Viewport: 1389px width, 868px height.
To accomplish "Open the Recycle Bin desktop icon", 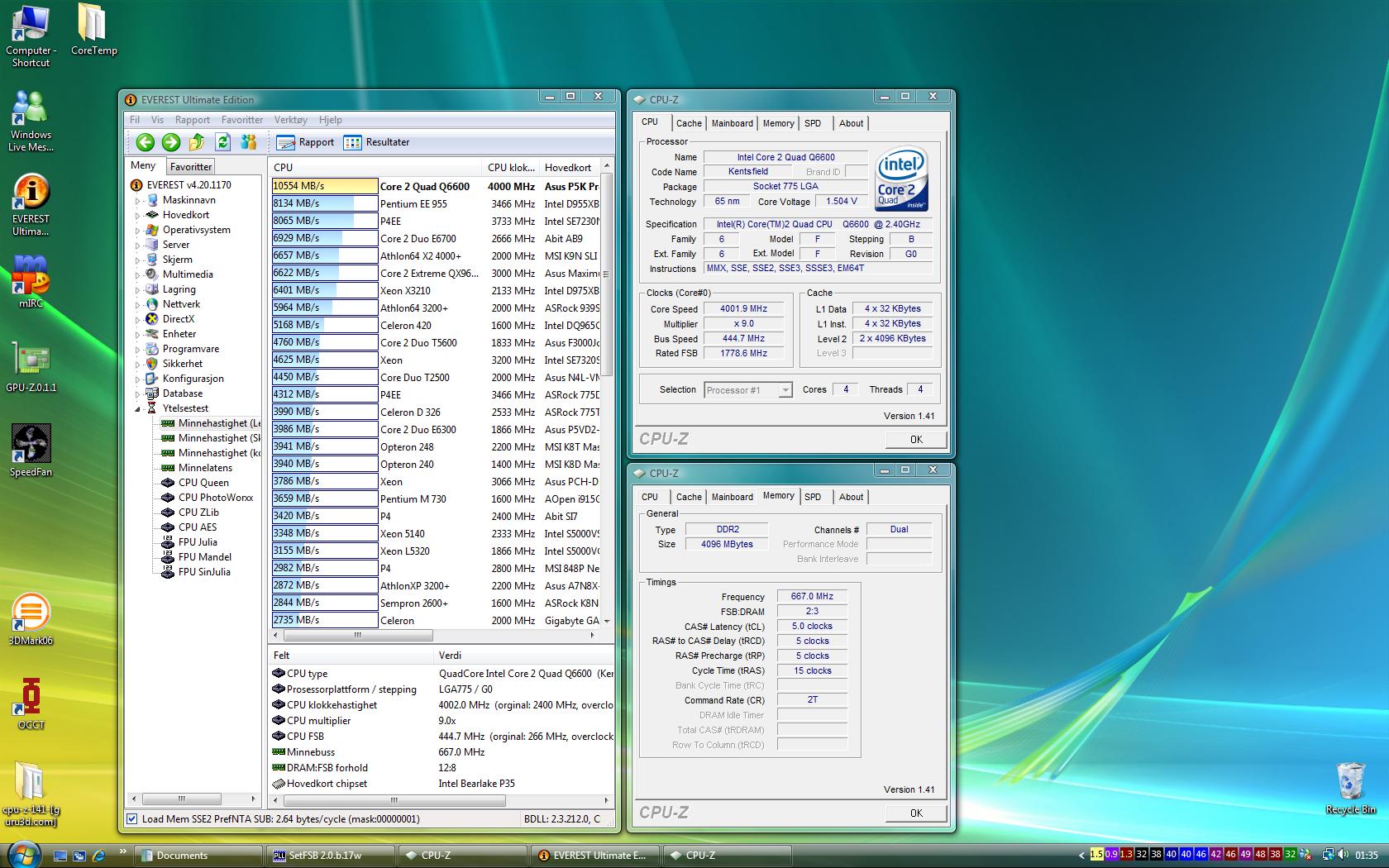I will pyautogui.click(x=1350, y=788).
